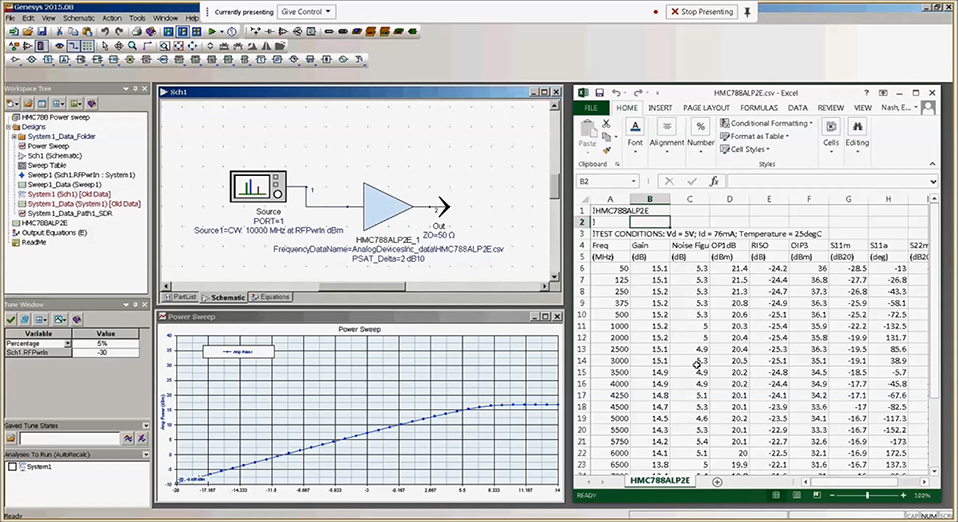Click Excel Undo arrow

pos(616,93)
